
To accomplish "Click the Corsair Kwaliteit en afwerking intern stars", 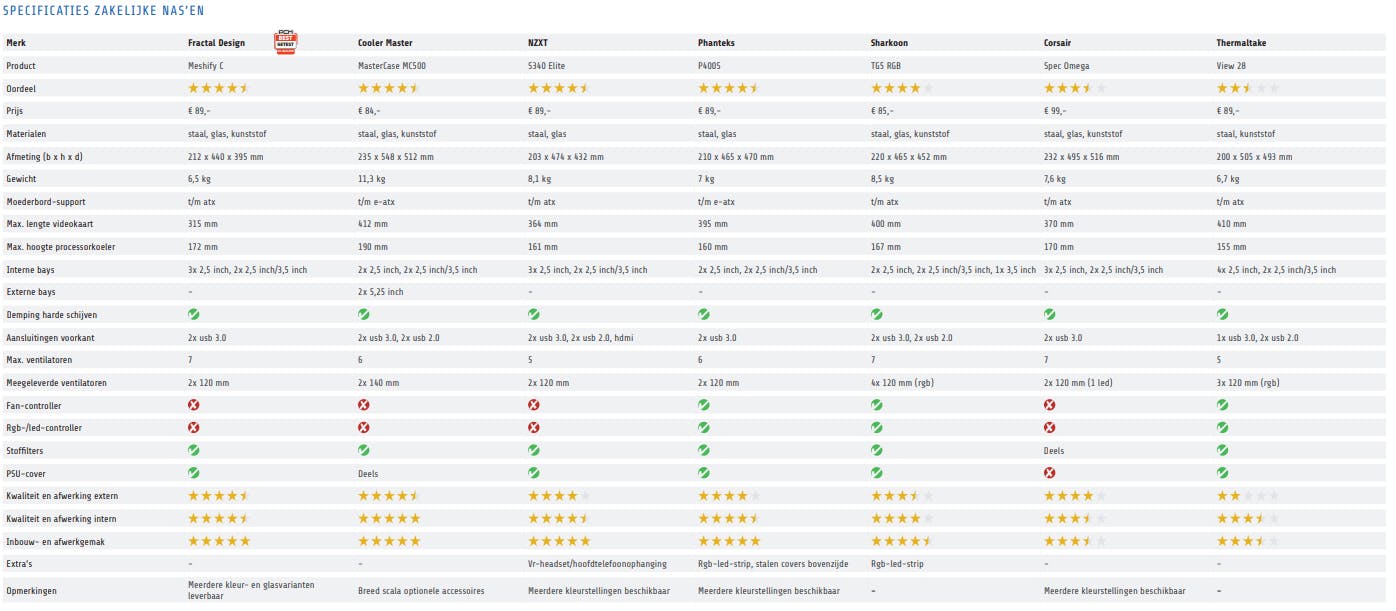I will 1075,518.
